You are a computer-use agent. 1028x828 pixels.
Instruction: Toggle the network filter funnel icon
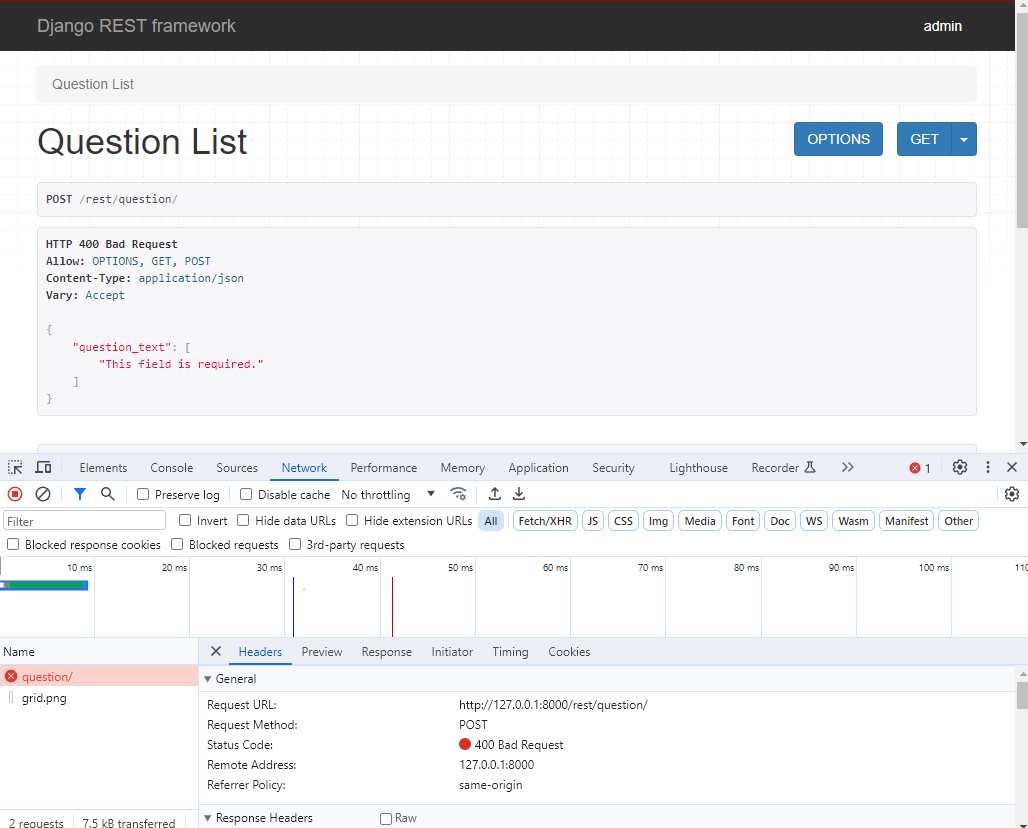[x=80, y=494]
